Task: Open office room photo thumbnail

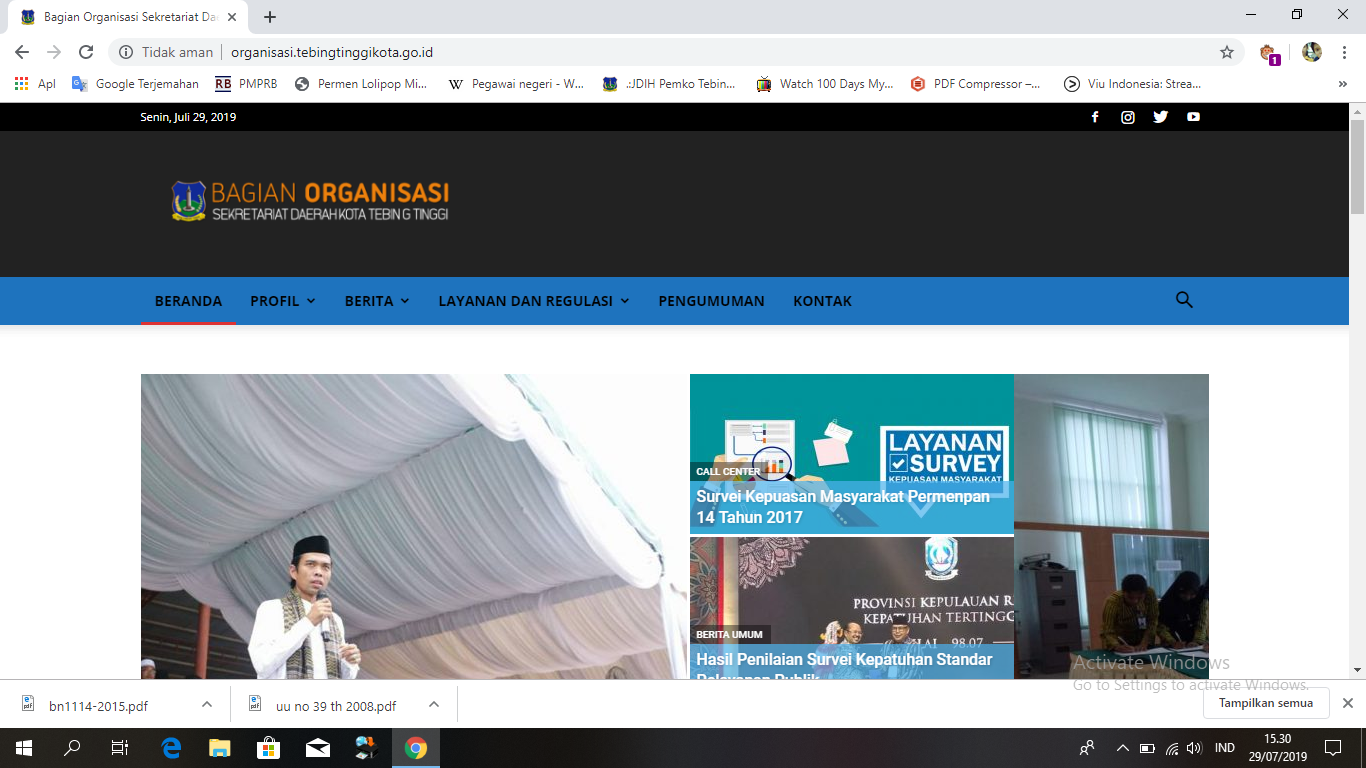Action: 1111,527
